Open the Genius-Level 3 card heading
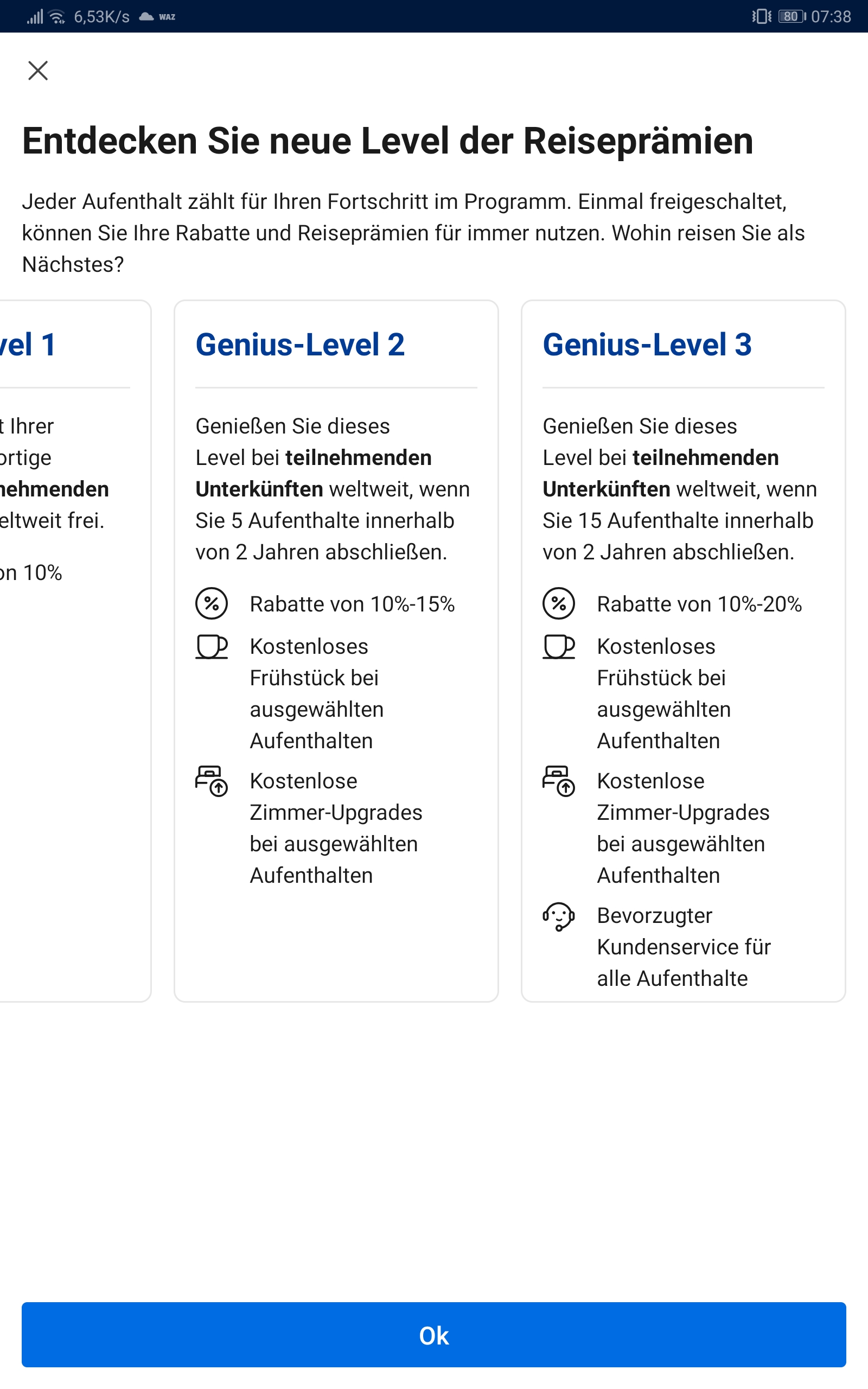Image resolution: width=868 pixels, height=1389 pixels. click(647, 345)
